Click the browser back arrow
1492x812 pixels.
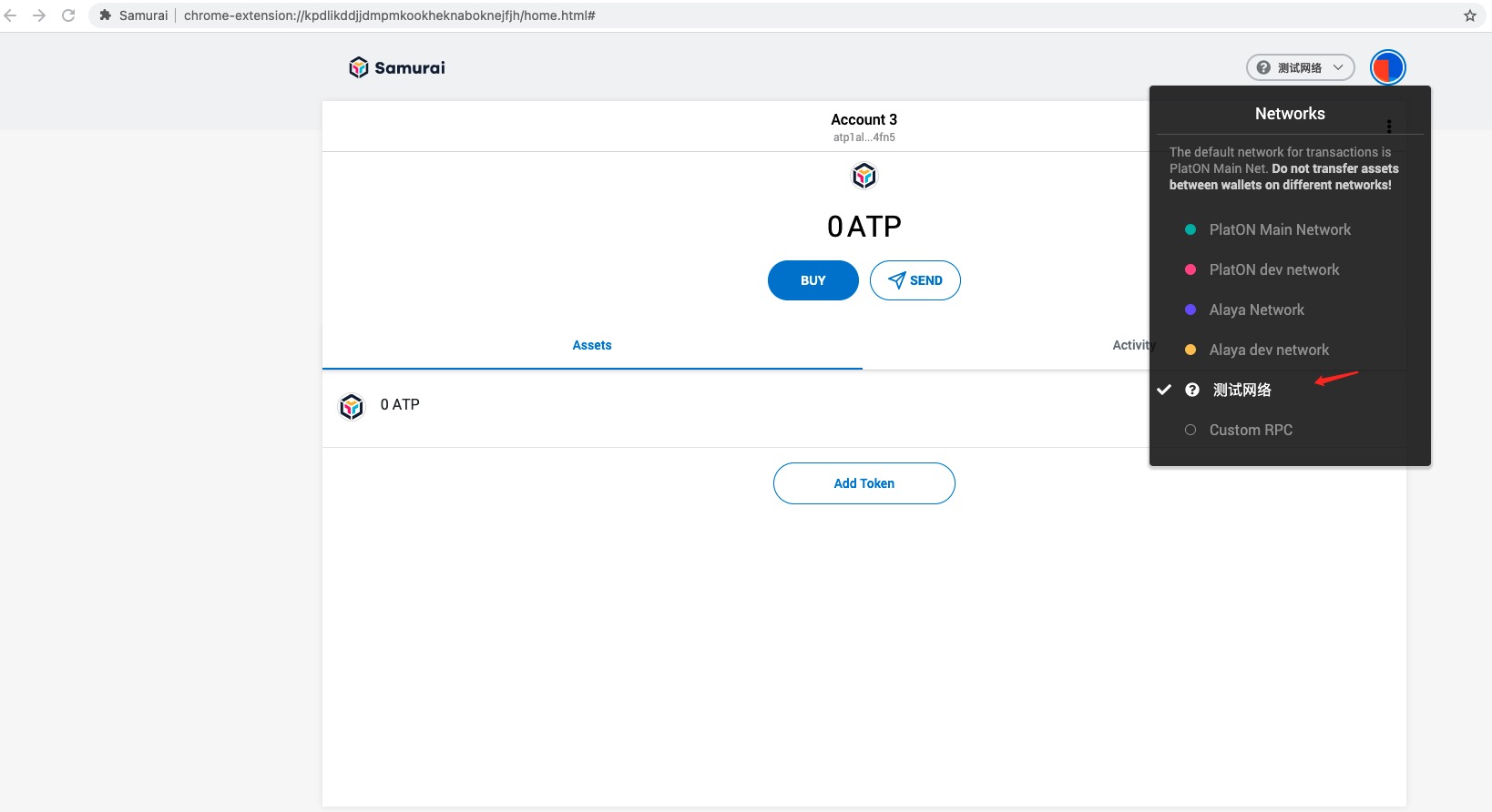[11, 15]
